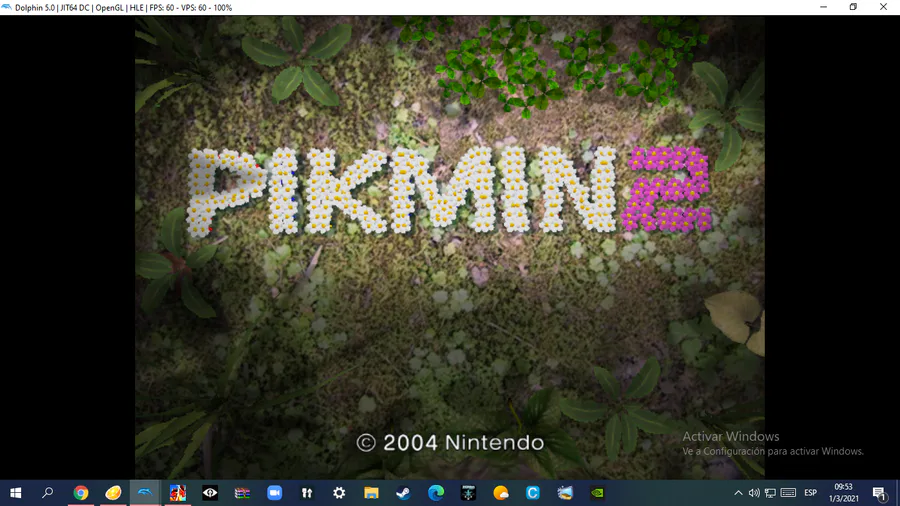Open the orange gem app in taskbar
Screen dimensions: 900x506
click(113, 493)
